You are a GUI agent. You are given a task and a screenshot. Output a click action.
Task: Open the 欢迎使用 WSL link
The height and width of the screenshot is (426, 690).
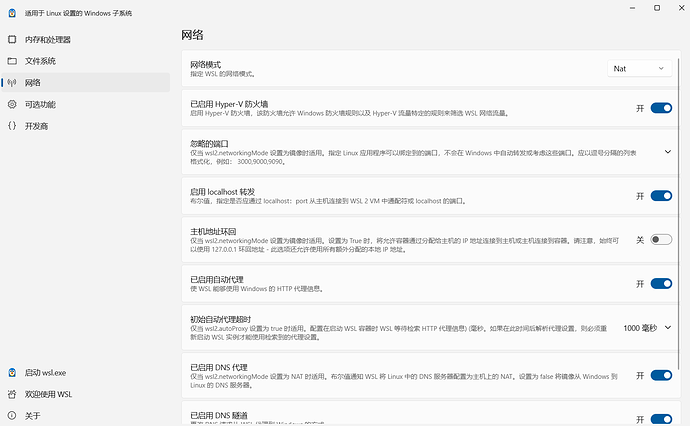[86, 394]
